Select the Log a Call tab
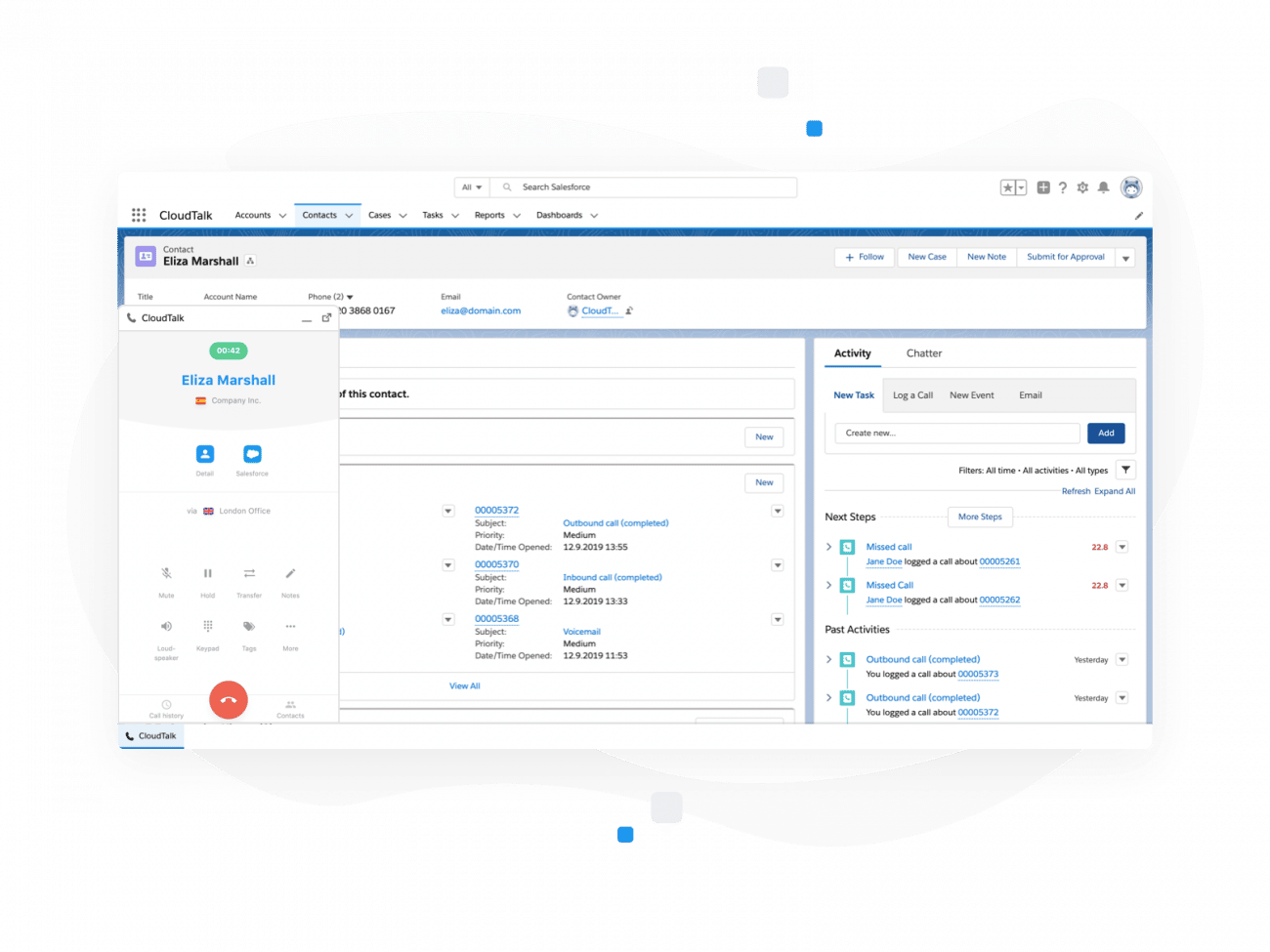1270x952 pixels. coord(912,395)
